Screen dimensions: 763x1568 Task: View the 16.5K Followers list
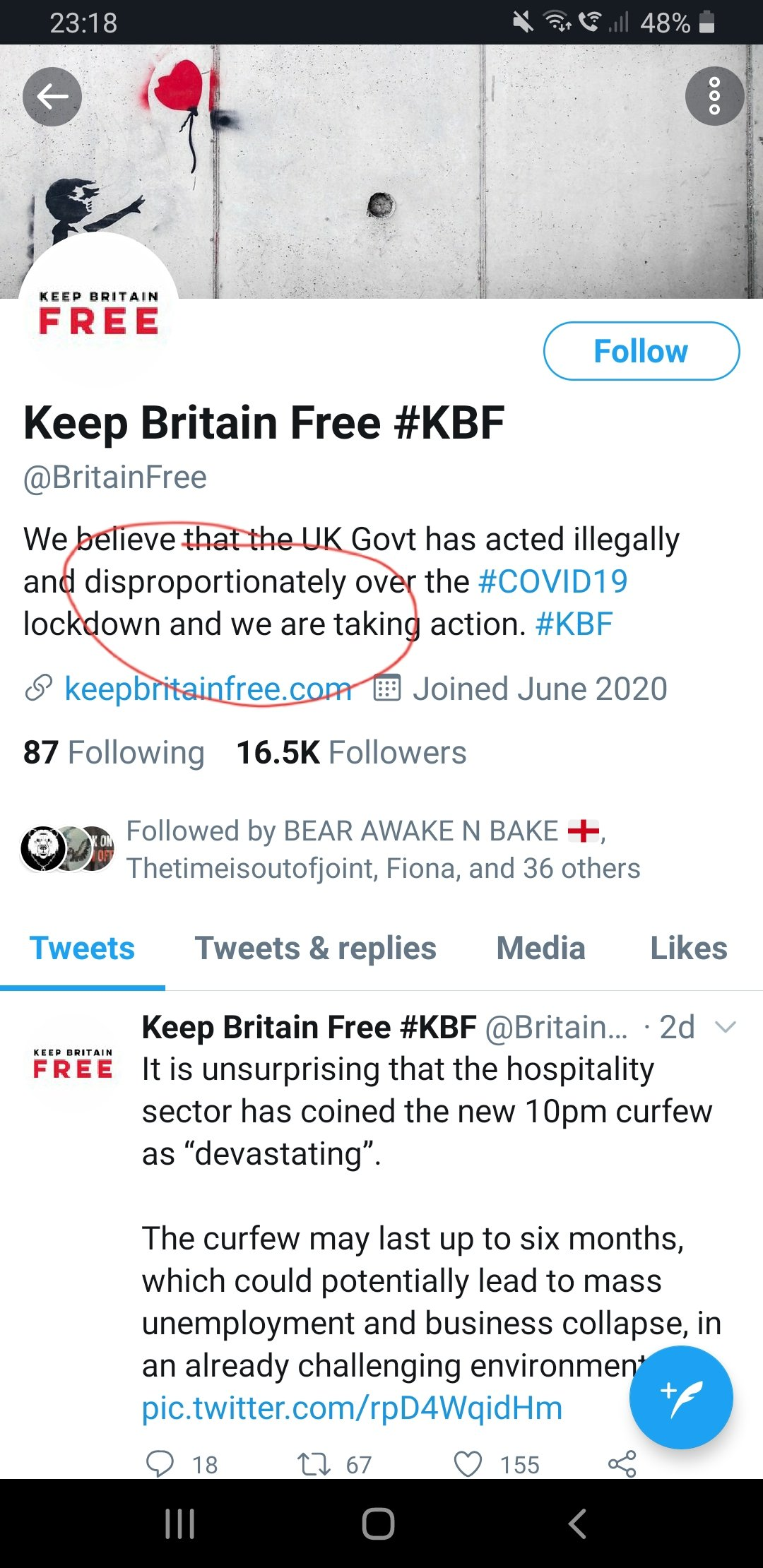(351, 752)
